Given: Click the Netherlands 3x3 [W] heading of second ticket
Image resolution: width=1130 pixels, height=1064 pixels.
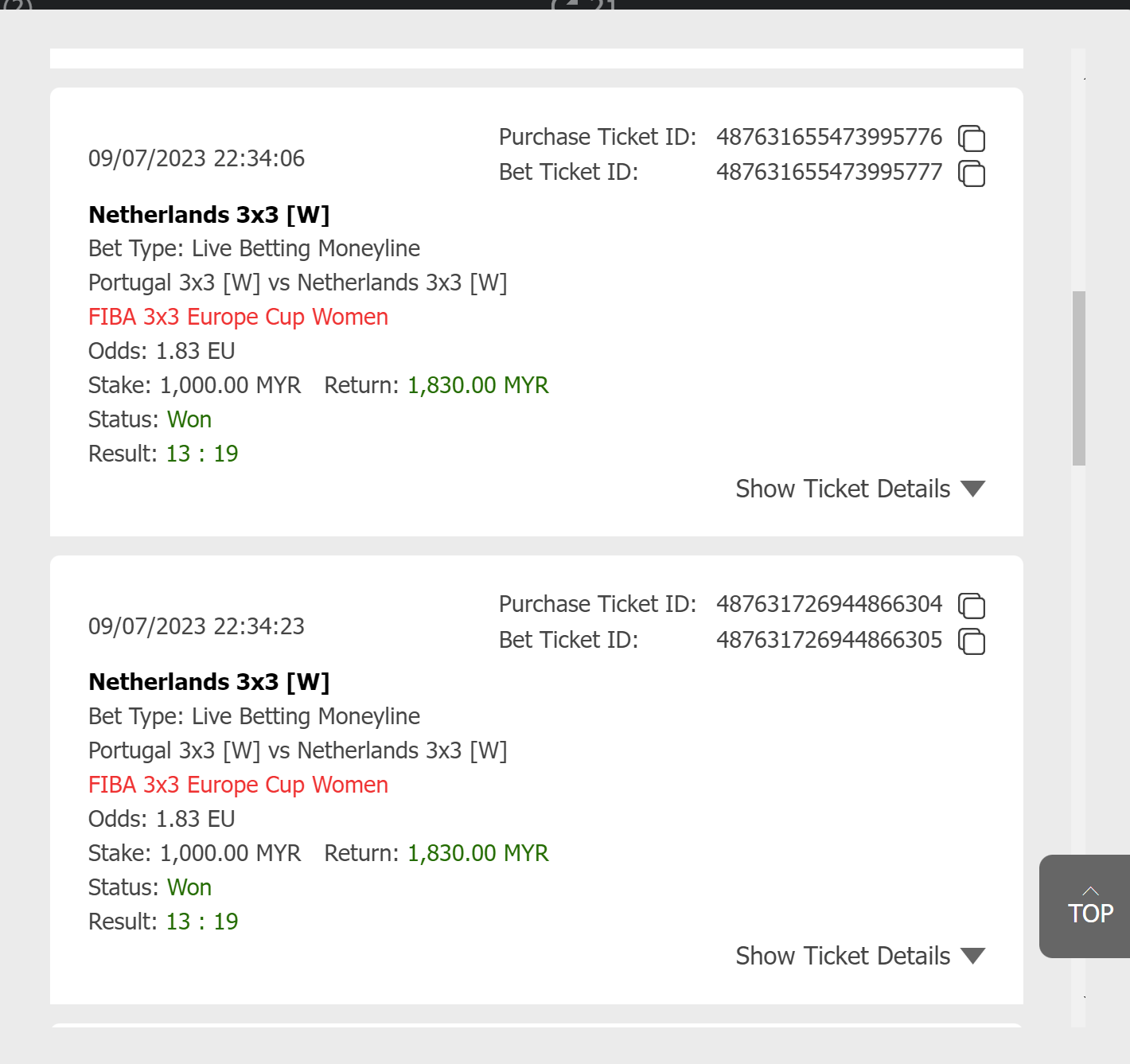Looking at the screenshot, I should [208, 682].
